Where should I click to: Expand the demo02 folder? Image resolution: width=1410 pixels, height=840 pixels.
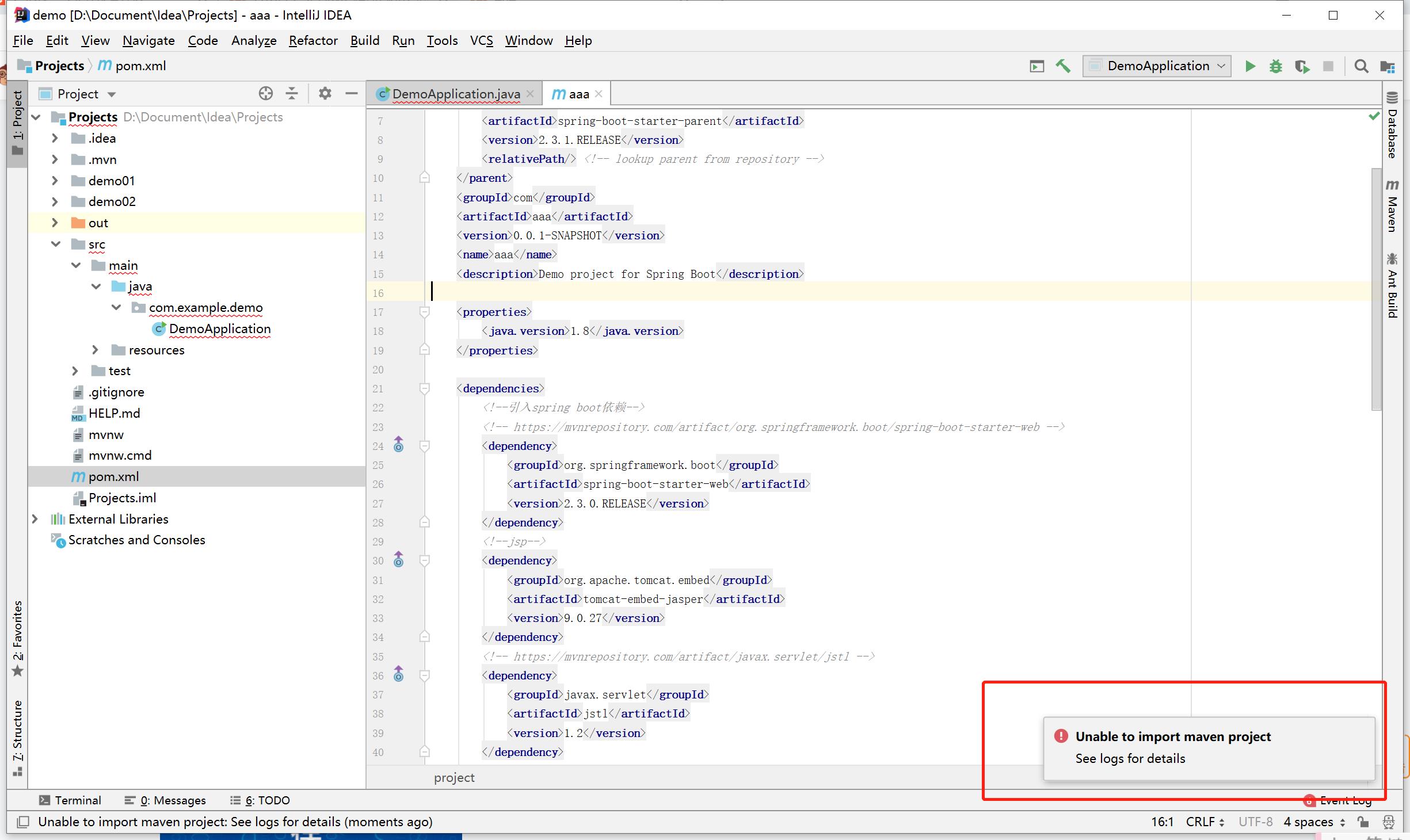55,201
